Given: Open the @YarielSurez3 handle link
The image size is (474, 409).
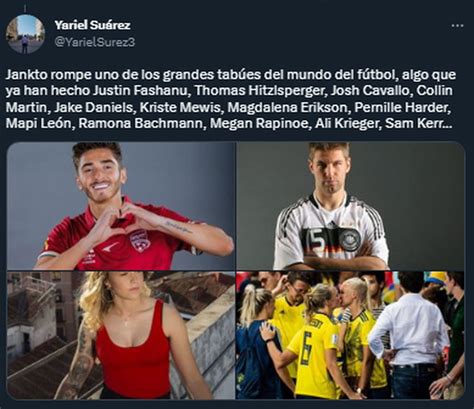Looking at the screenshot, I should point(95,42).
